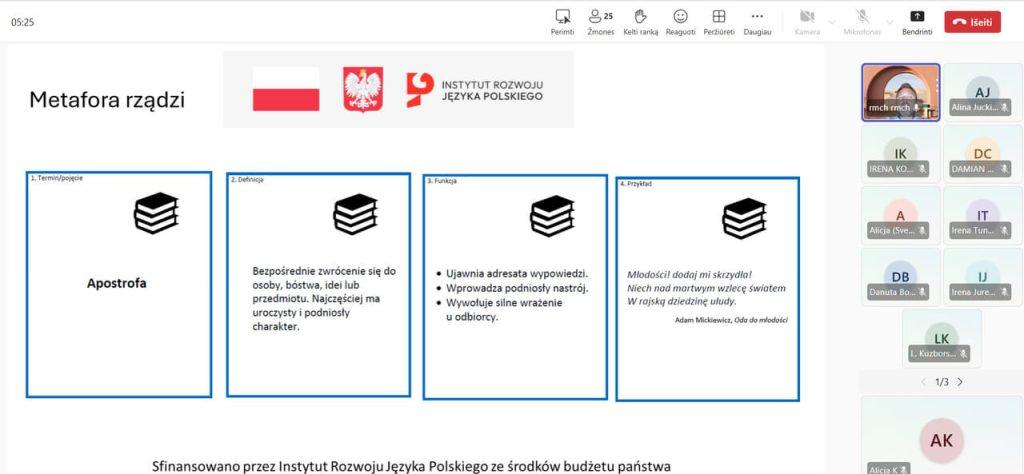Viewport: 1024px width, 474px height.
Task: Expand the microphone options dropdown arrow
Action: click(x=889, y=19)
